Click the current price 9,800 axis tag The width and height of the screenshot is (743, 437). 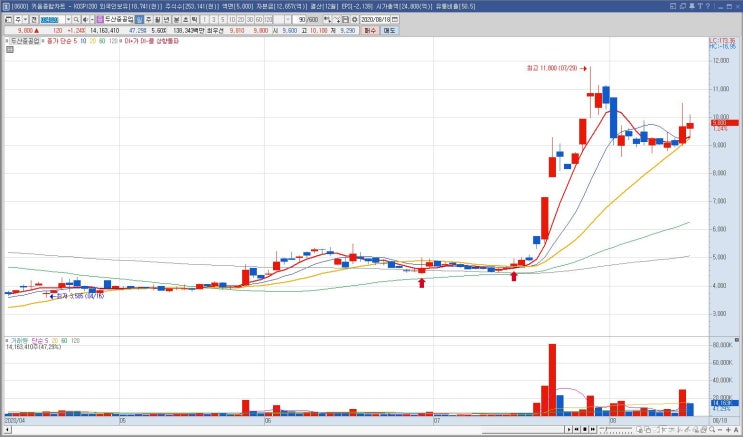(x=725, y=123)
